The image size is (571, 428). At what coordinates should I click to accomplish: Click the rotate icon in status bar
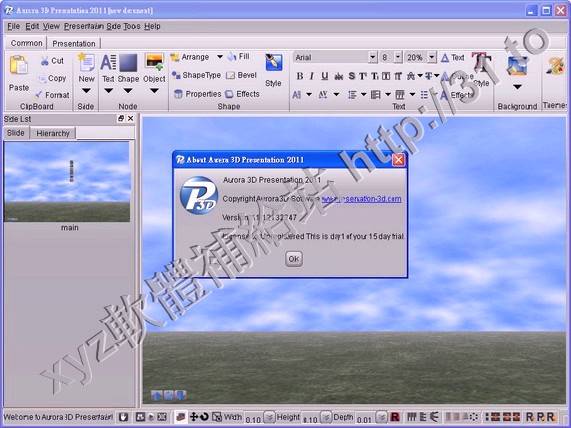coord(204,416)
